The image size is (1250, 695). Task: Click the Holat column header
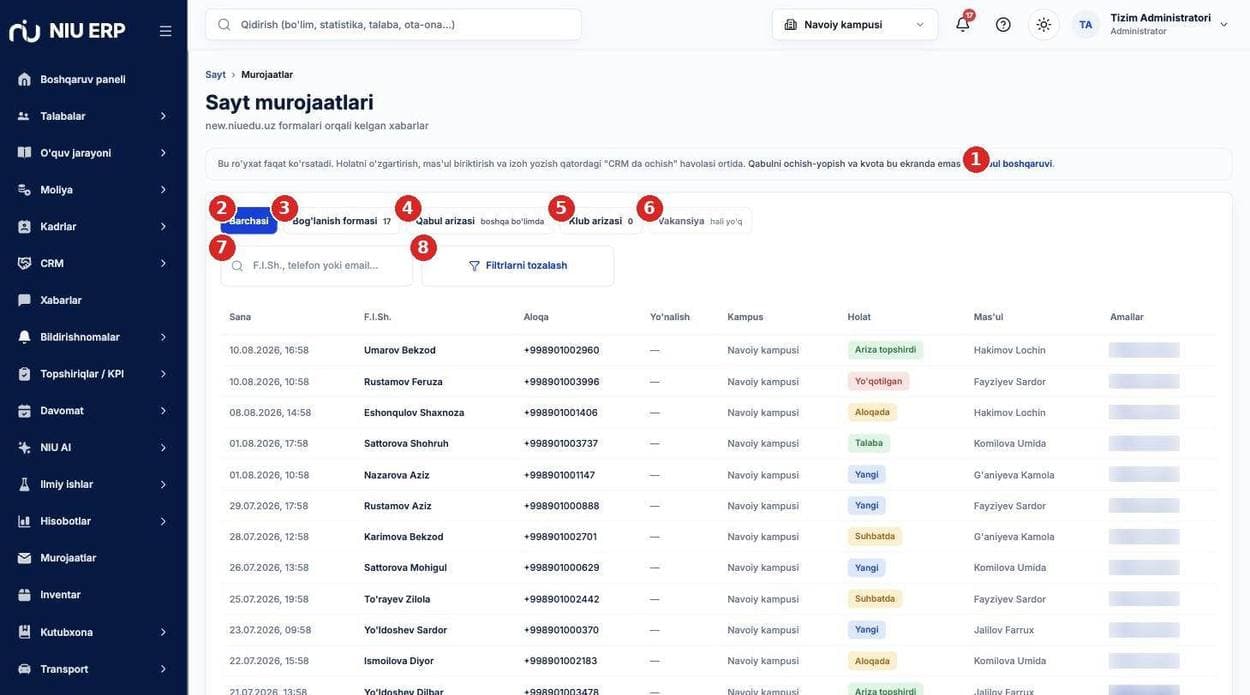[x=859, y=317]
